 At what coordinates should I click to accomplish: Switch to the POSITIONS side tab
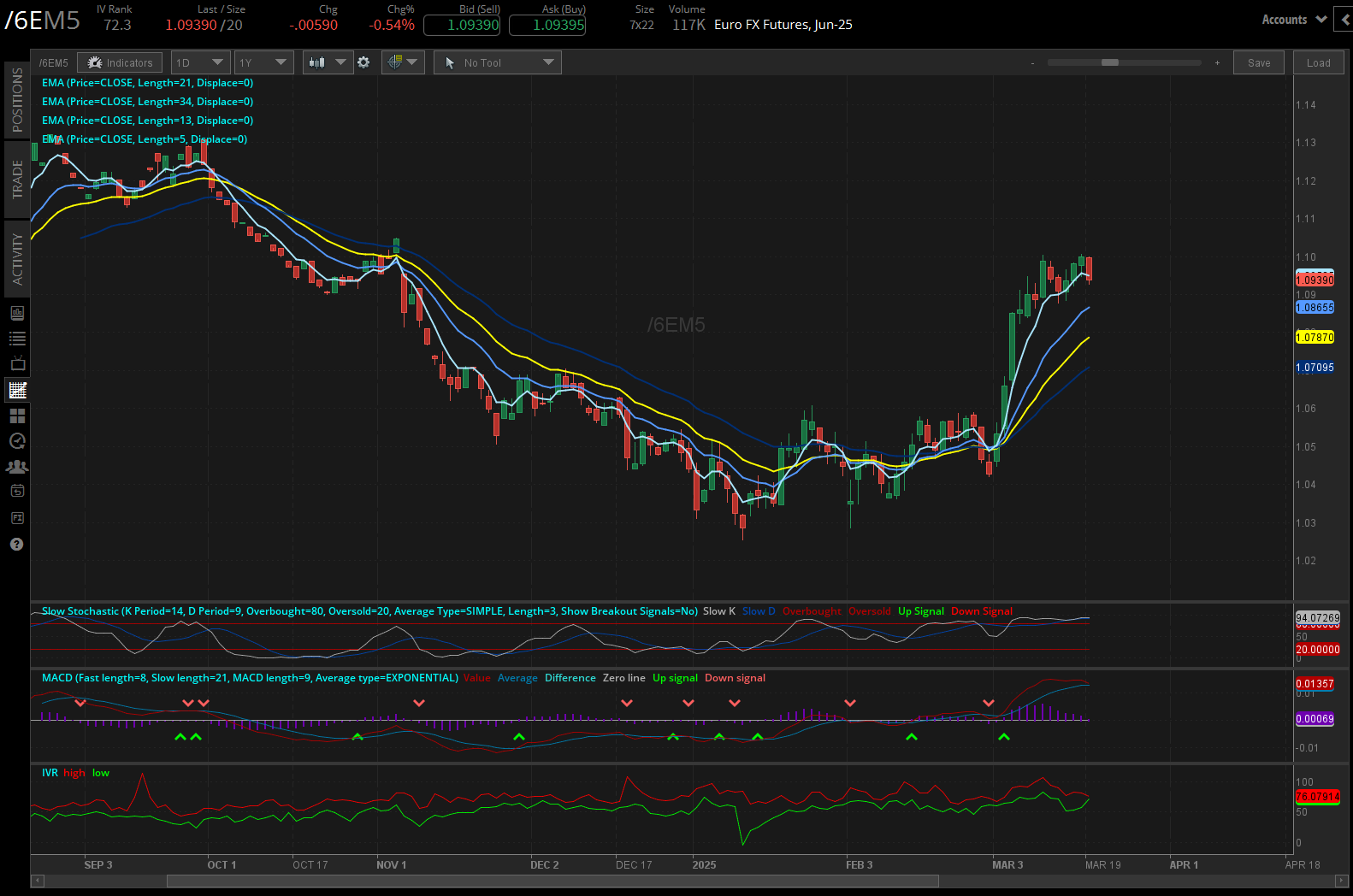[x=17, y=100]
